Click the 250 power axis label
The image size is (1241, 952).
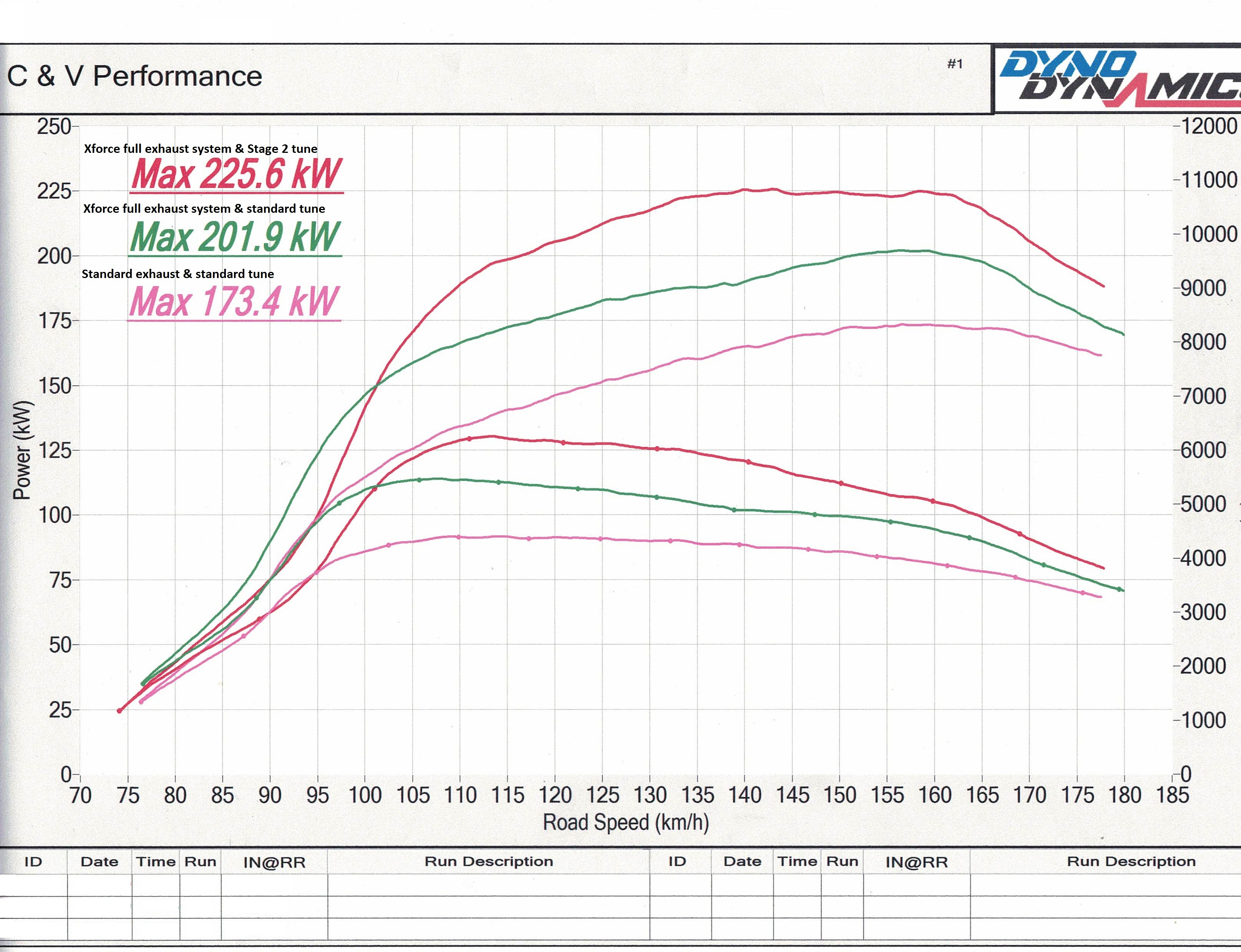click(x=54, y=126)
